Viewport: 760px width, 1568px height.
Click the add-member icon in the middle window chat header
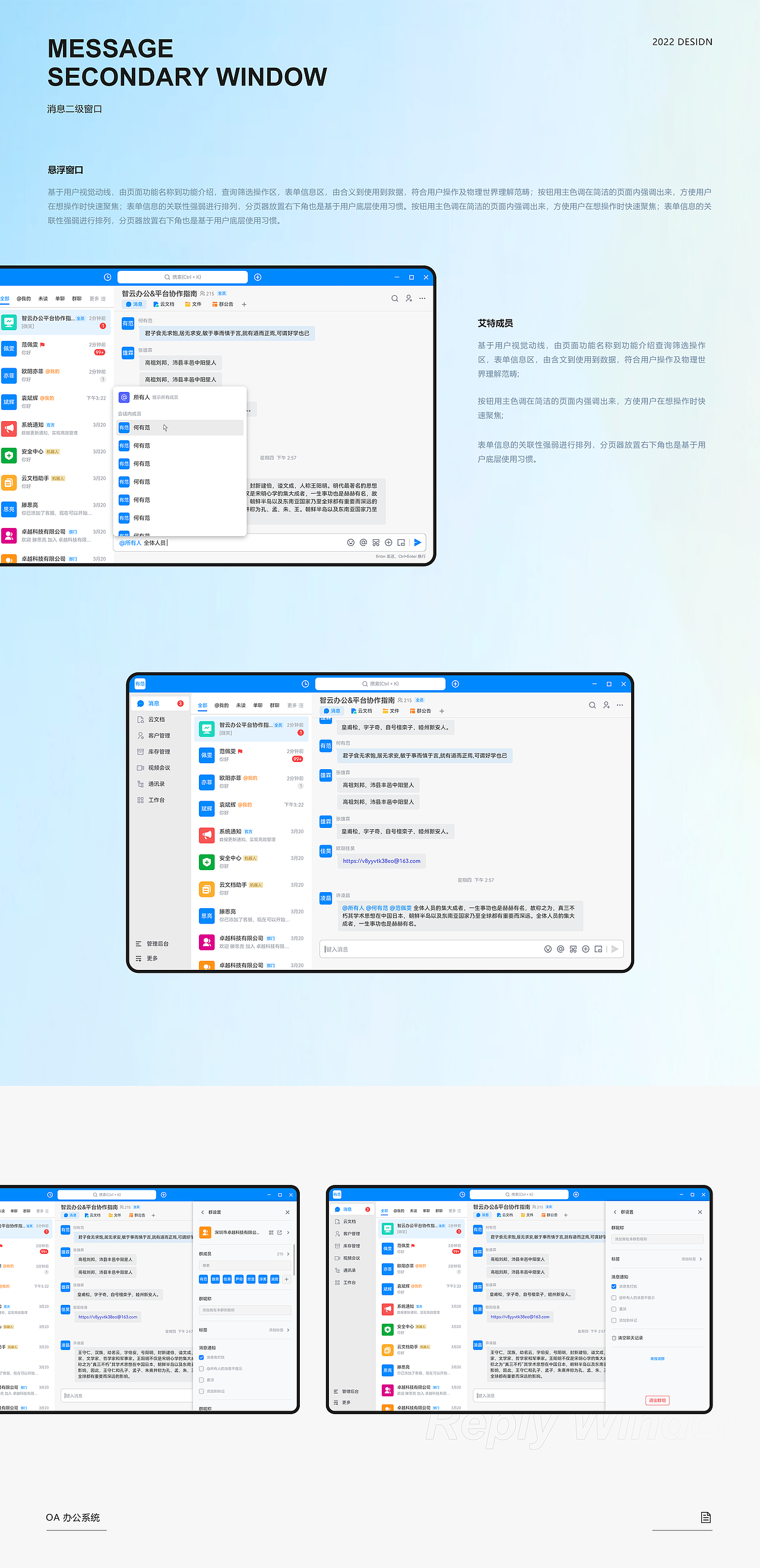point(606,705)
